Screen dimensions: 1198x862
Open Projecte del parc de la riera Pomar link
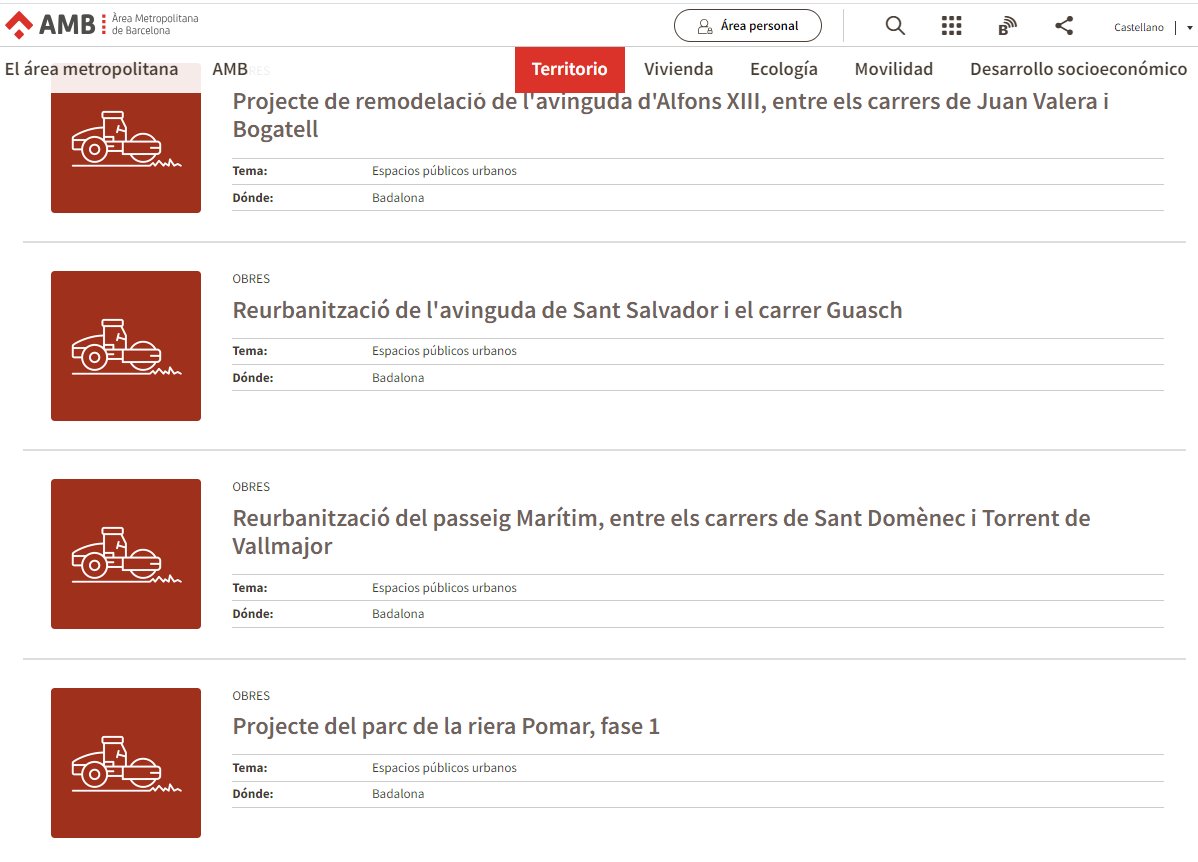(445, 726)
